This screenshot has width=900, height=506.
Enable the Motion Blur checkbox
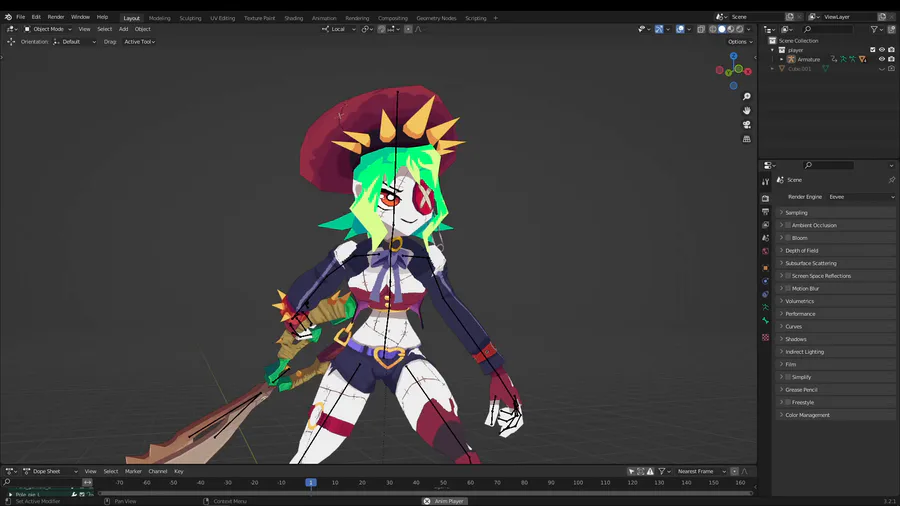[788, 289]
